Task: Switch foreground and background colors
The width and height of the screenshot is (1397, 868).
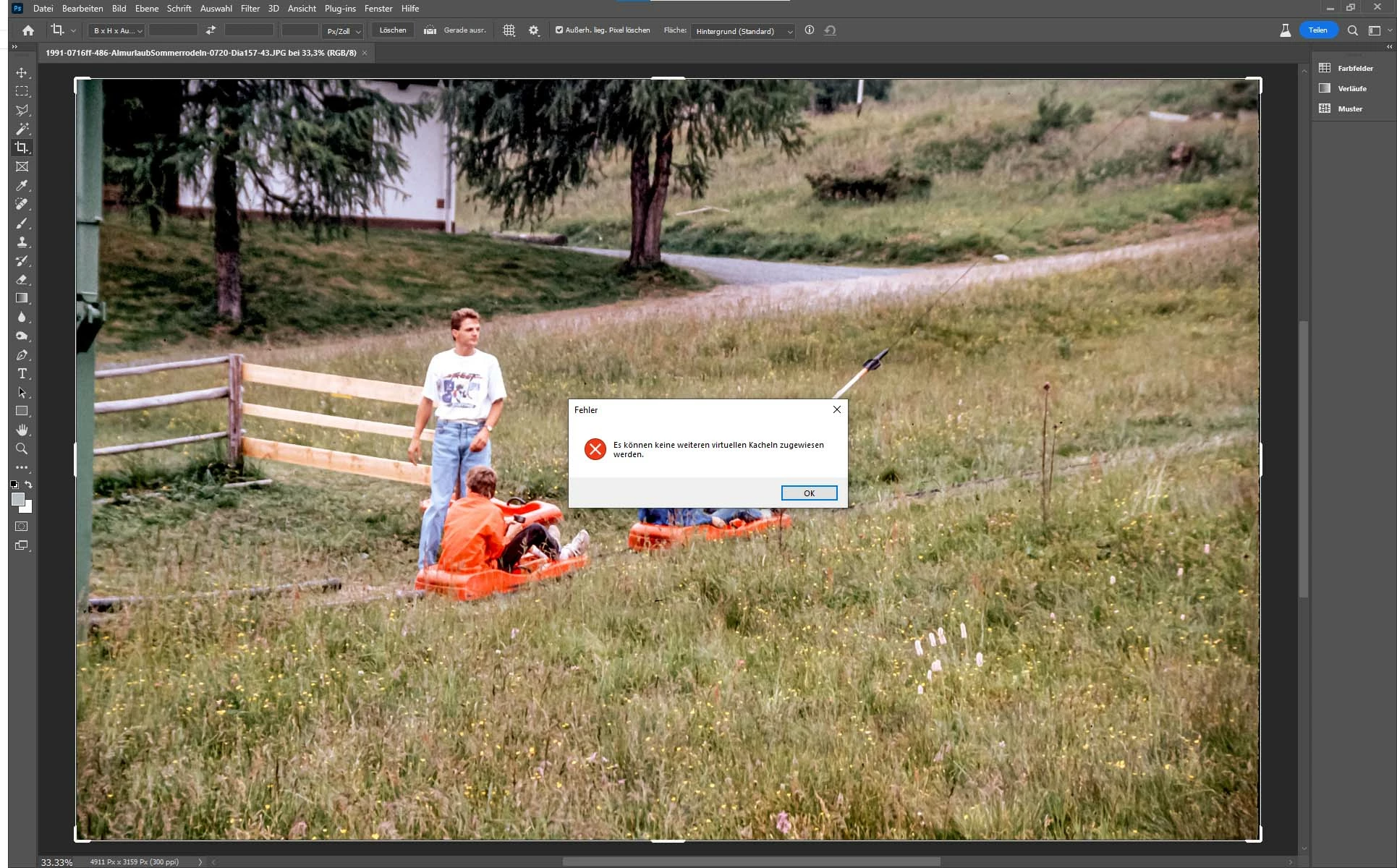Action: coord(29,485)
